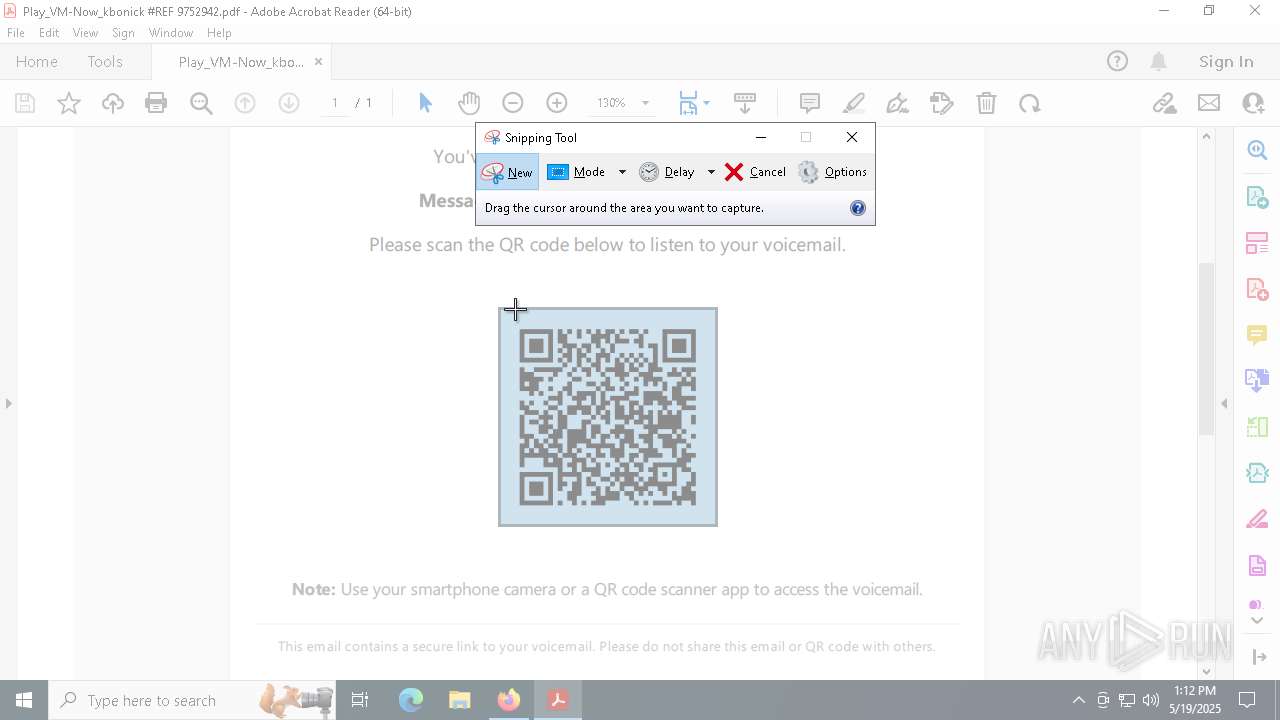Click the document vertical scrollbar thumb
Viewport: 1280px width, 720px height.
tap(1206, 348)
